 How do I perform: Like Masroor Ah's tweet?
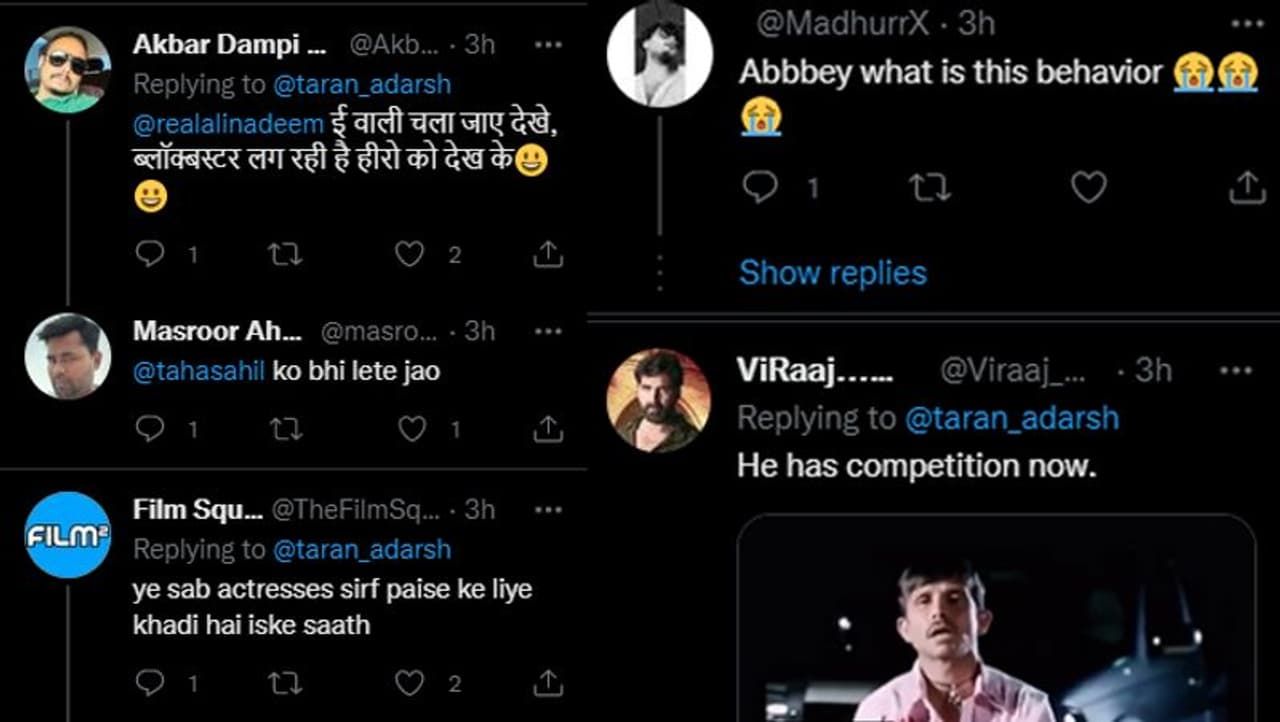(x=412, y=429)
